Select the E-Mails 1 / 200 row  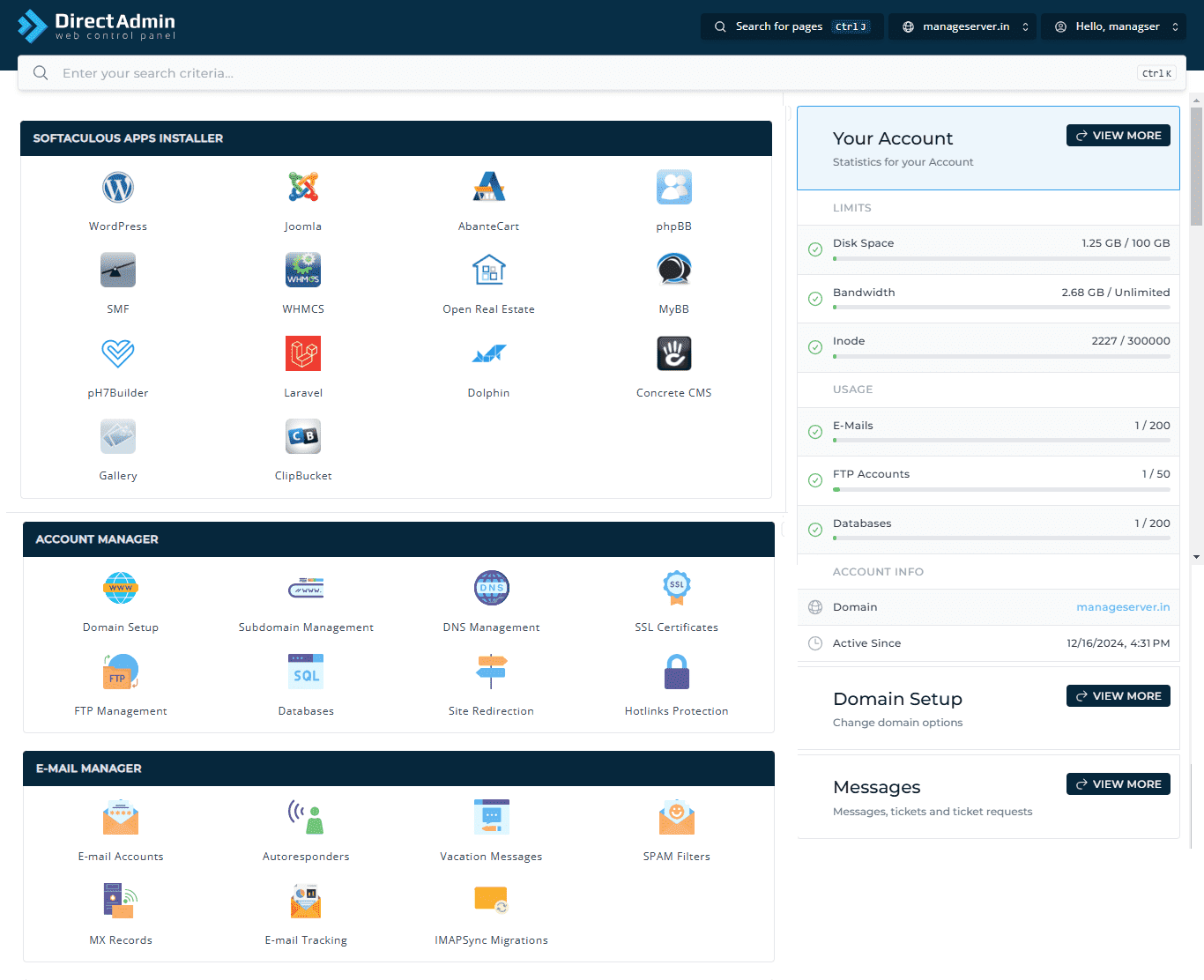pos(988,432)
